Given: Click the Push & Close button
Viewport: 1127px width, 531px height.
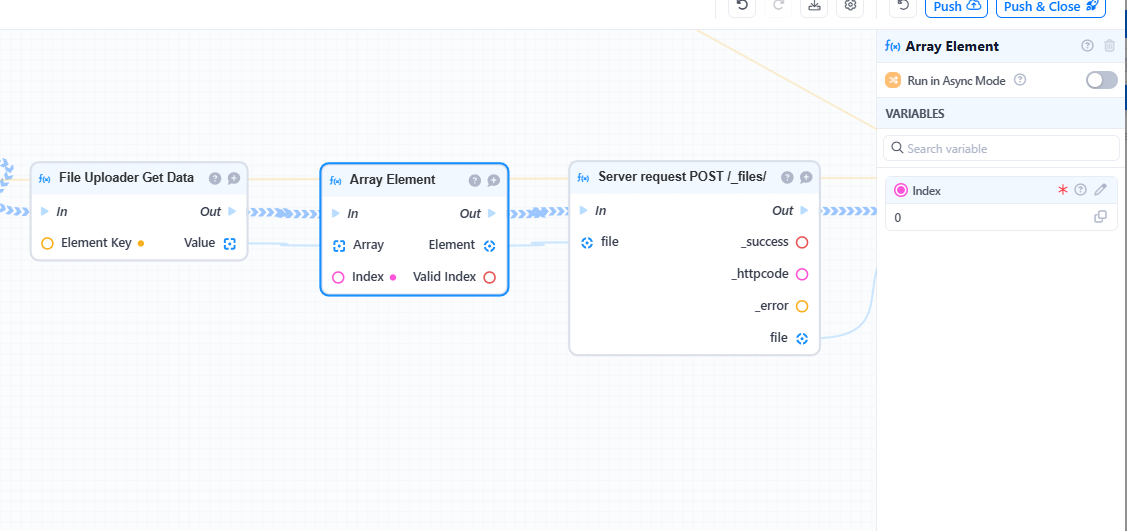Looking at the screenshot, I should coord(1050,7).
